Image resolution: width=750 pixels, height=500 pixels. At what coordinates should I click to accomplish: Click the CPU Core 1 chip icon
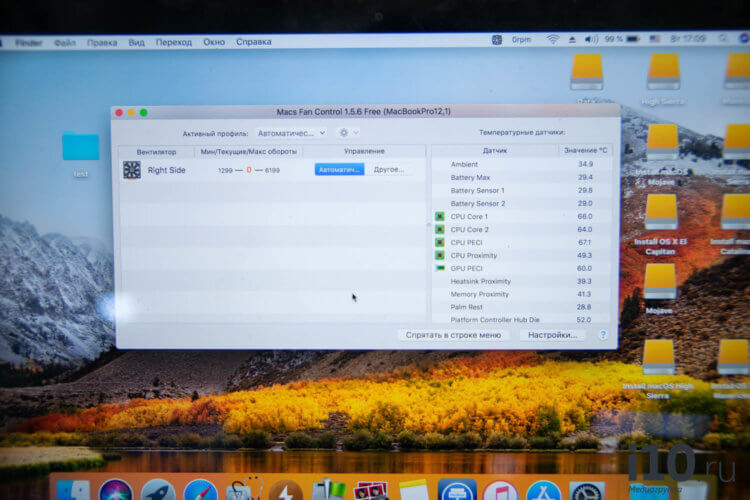click(440, 216)
